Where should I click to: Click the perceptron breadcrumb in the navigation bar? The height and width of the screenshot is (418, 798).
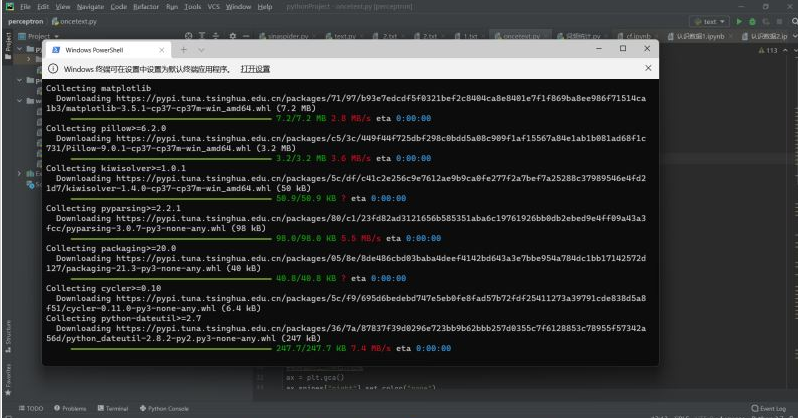coord(25,21)
